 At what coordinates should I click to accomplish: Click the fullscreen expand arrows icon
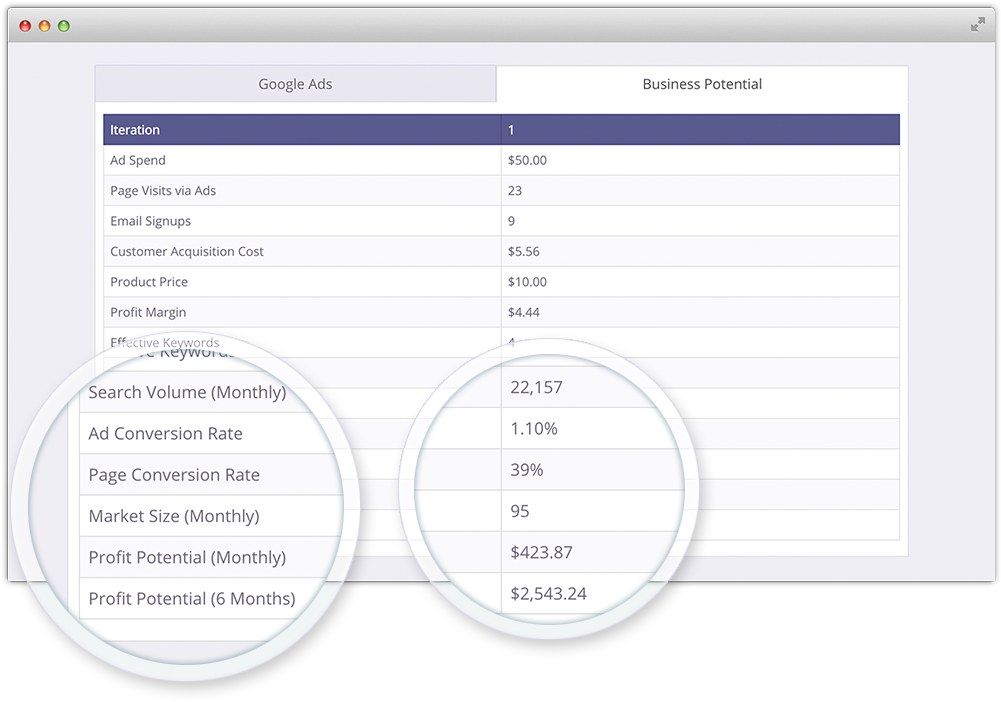pos(977,25)
